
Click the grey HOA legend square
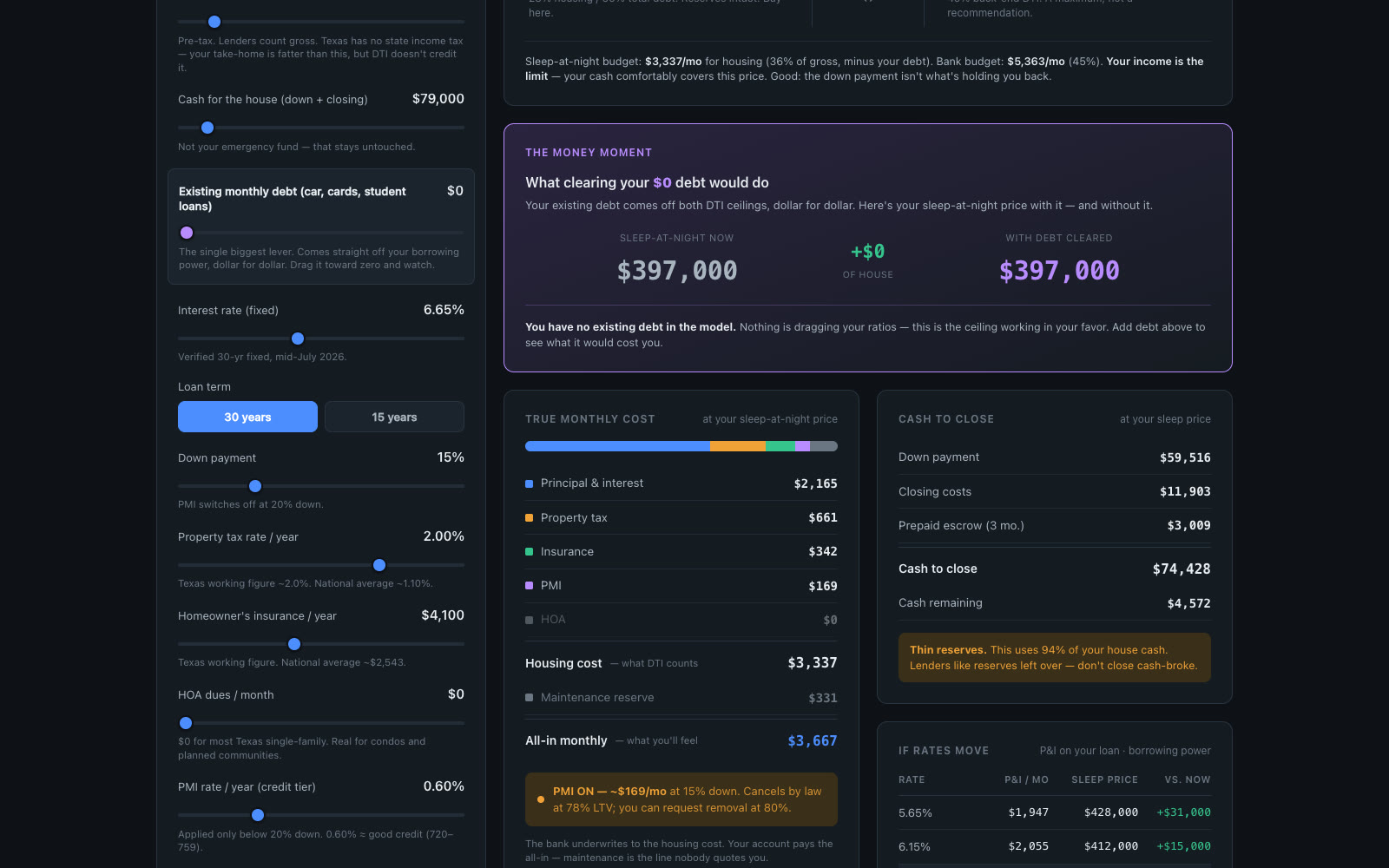(530, 620)
